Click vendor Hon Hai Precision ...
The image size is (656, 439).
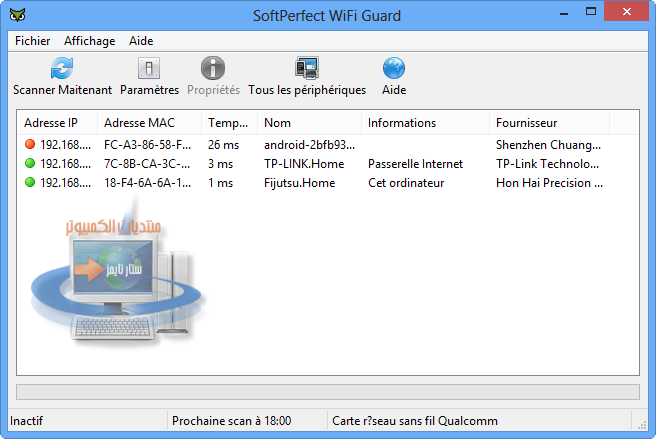[x=549, y=183]
